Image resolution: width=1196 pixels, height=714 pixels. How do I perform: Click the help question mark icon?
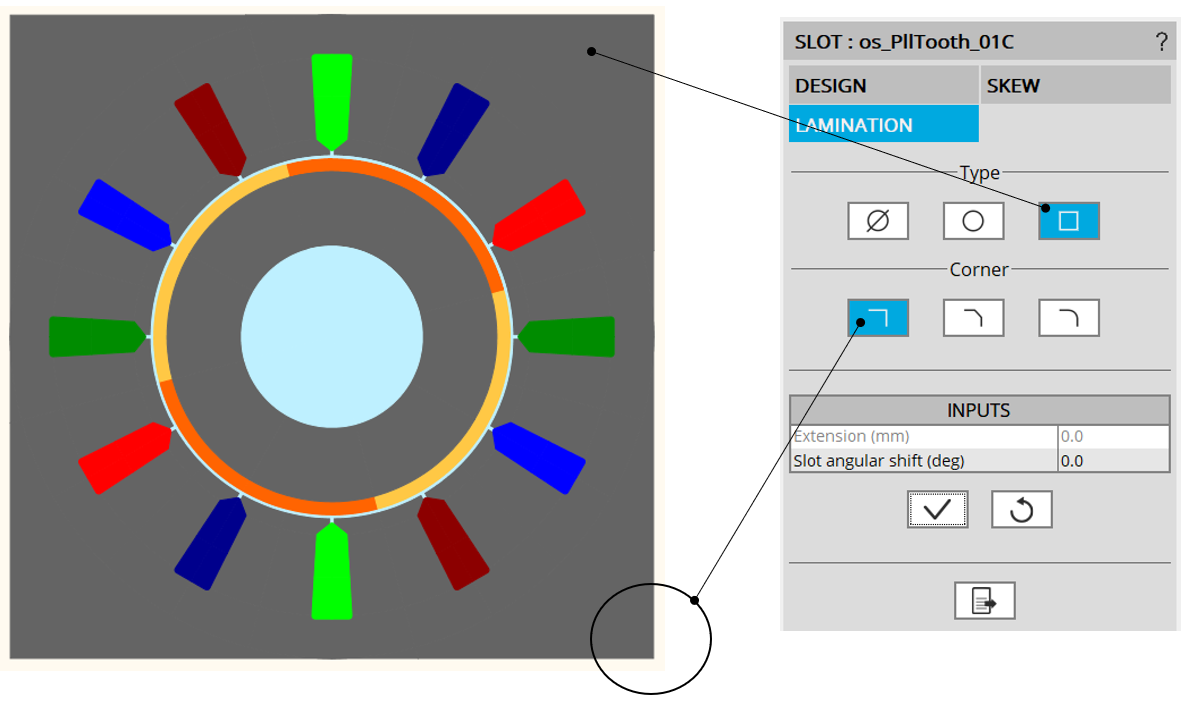click(x=1161, y=42)
